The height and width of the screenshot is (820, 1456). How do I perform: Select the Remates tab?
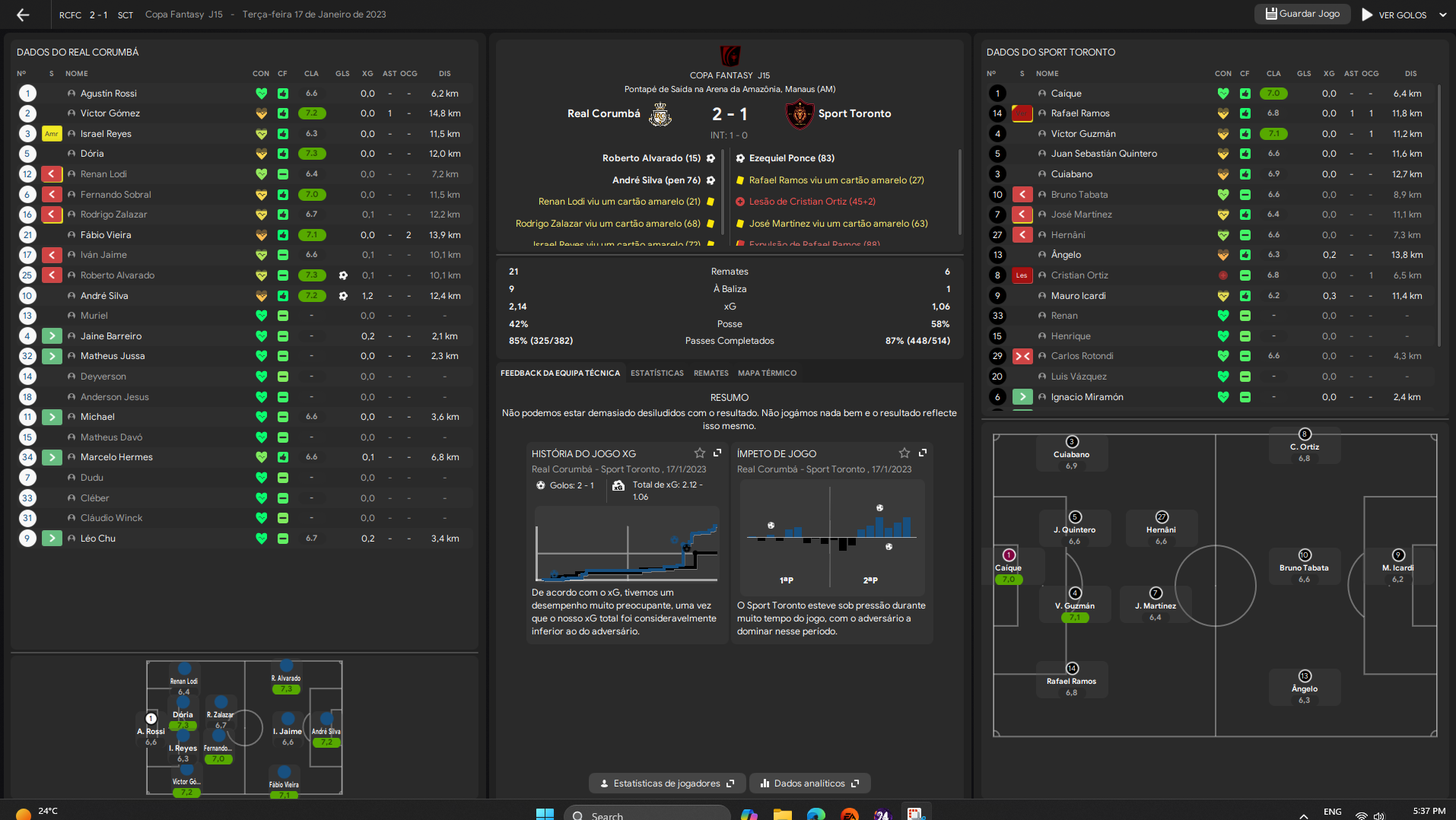tap(711, 373)
